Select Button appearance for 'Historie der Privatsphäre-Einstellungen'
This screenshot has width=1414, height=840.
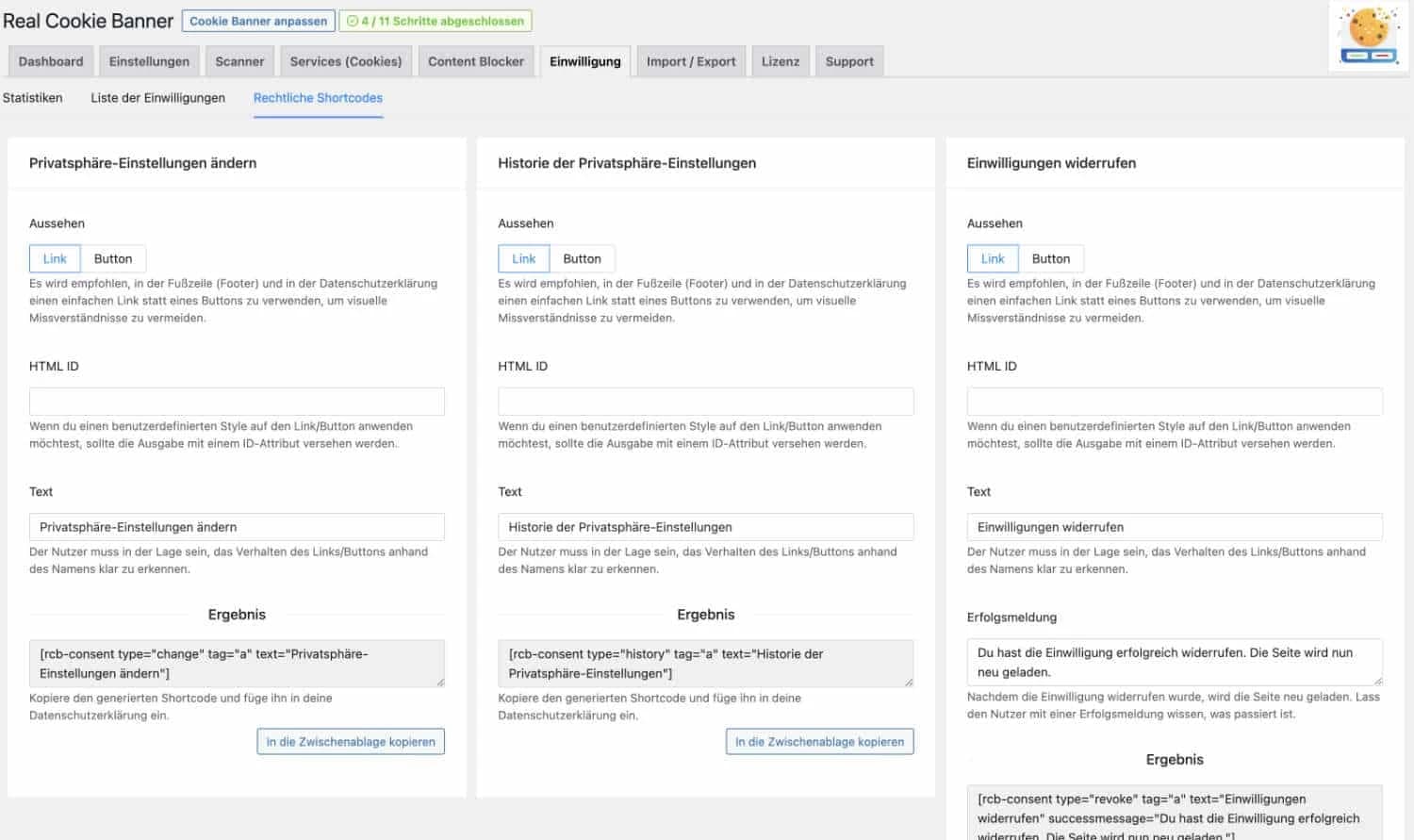coord(582,258)
